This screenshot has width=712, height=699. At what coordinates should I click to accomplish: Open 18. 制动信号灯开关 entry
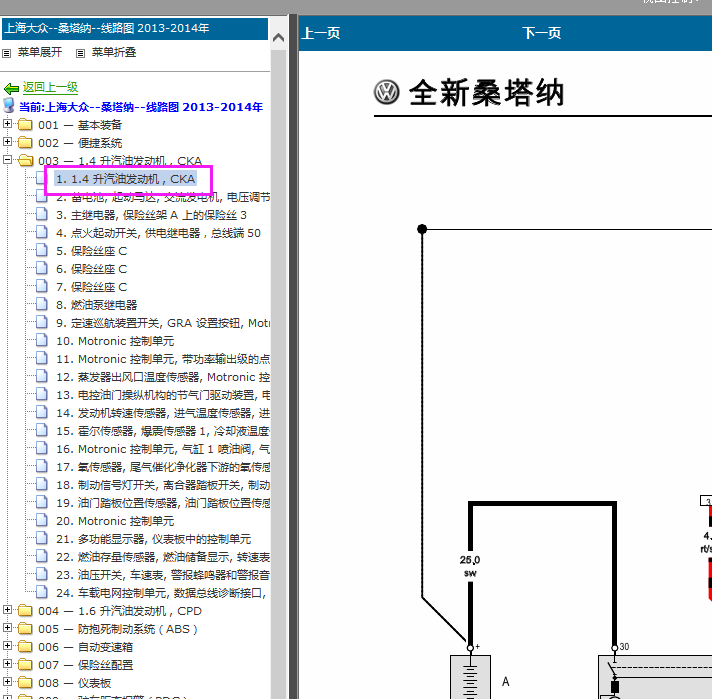coord(163,485)
